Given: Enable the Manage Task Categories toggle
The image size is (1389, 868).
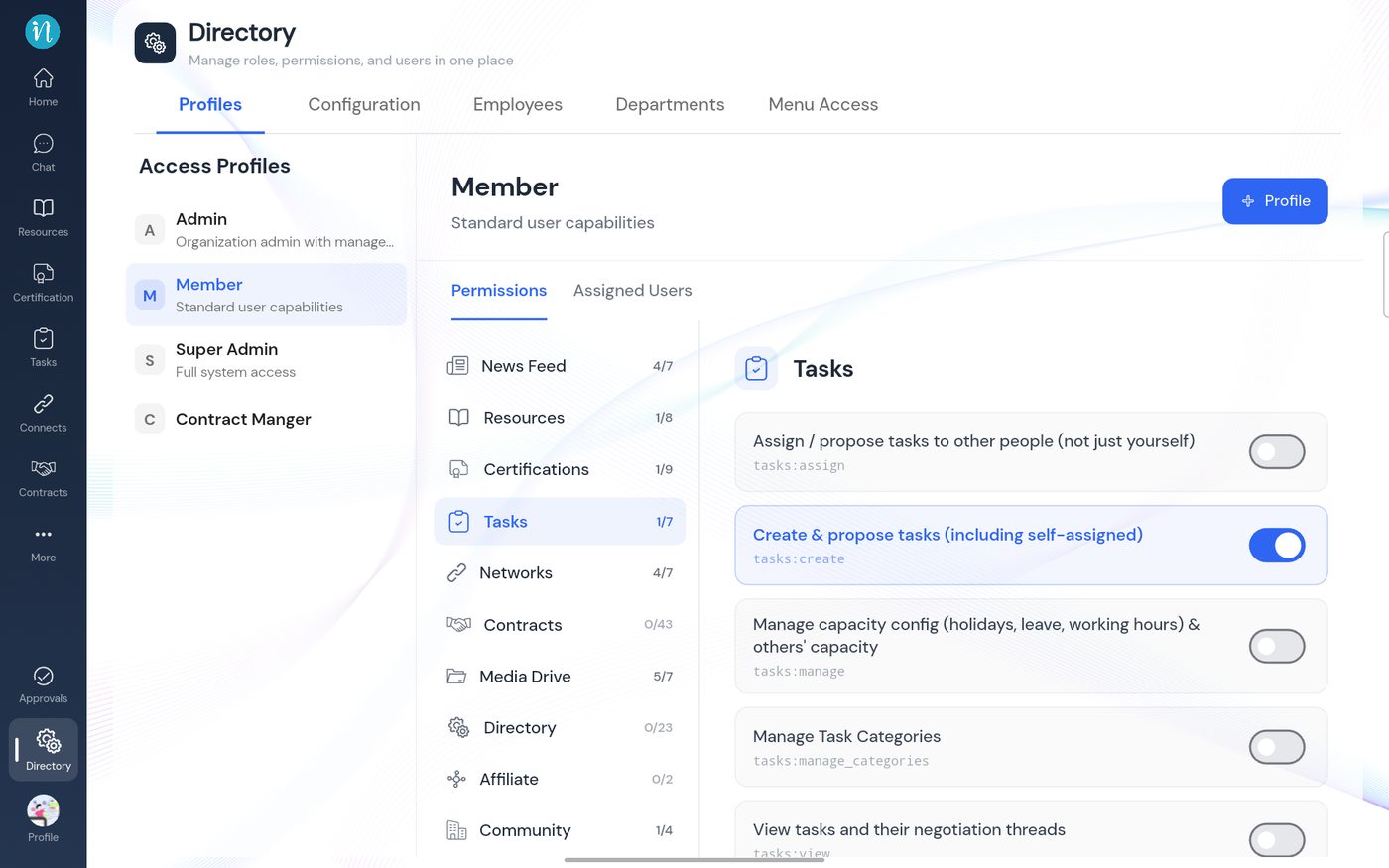Looking at the screenshot, I should (1277, 748).
